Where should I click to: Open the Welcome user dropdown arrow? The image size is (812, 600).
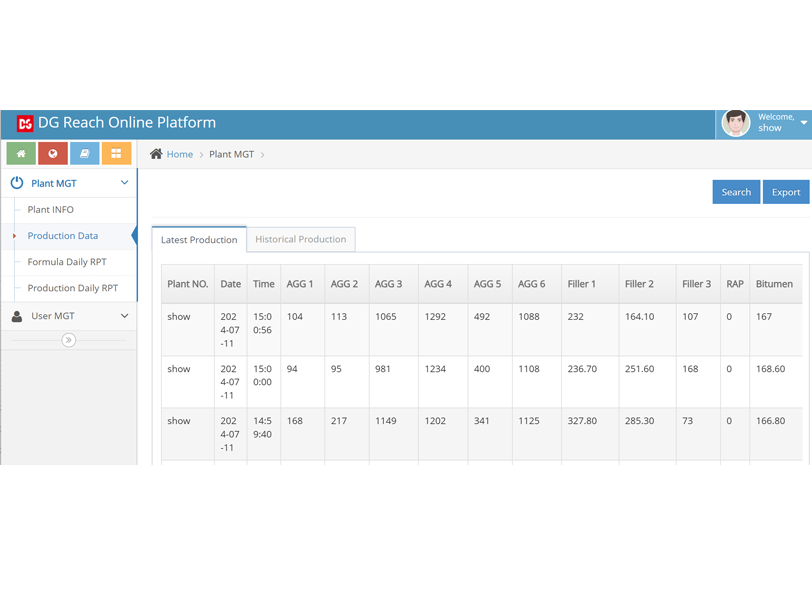804,123
